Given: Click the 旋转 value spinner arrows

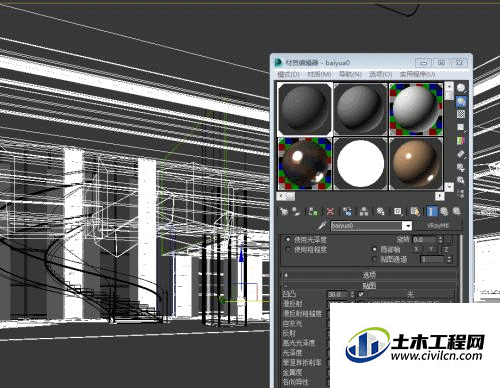Looking at the screenshot, I should pos(440,239).
